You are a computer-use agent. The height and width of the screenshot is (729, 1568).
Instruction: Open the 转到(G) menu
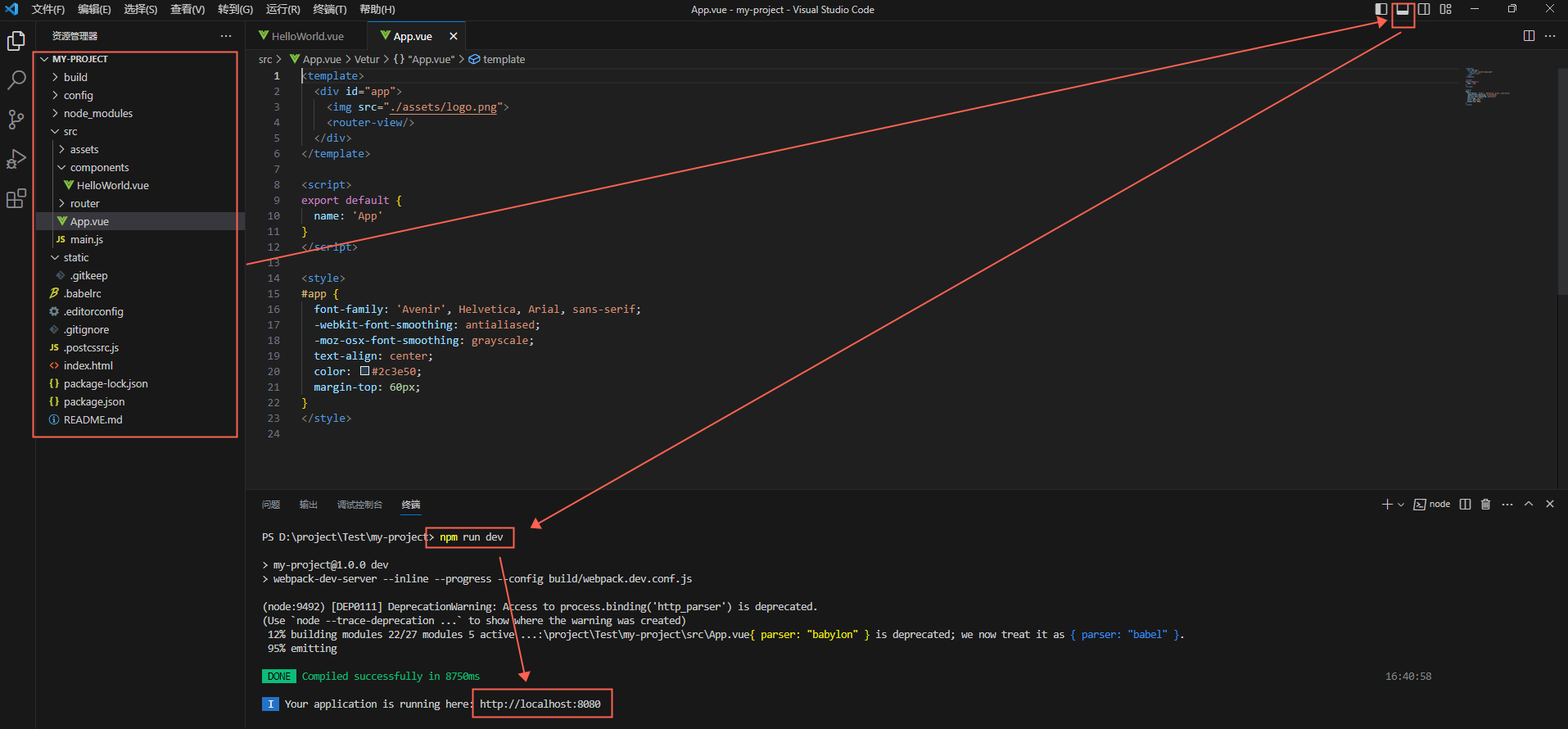(235, 9)
